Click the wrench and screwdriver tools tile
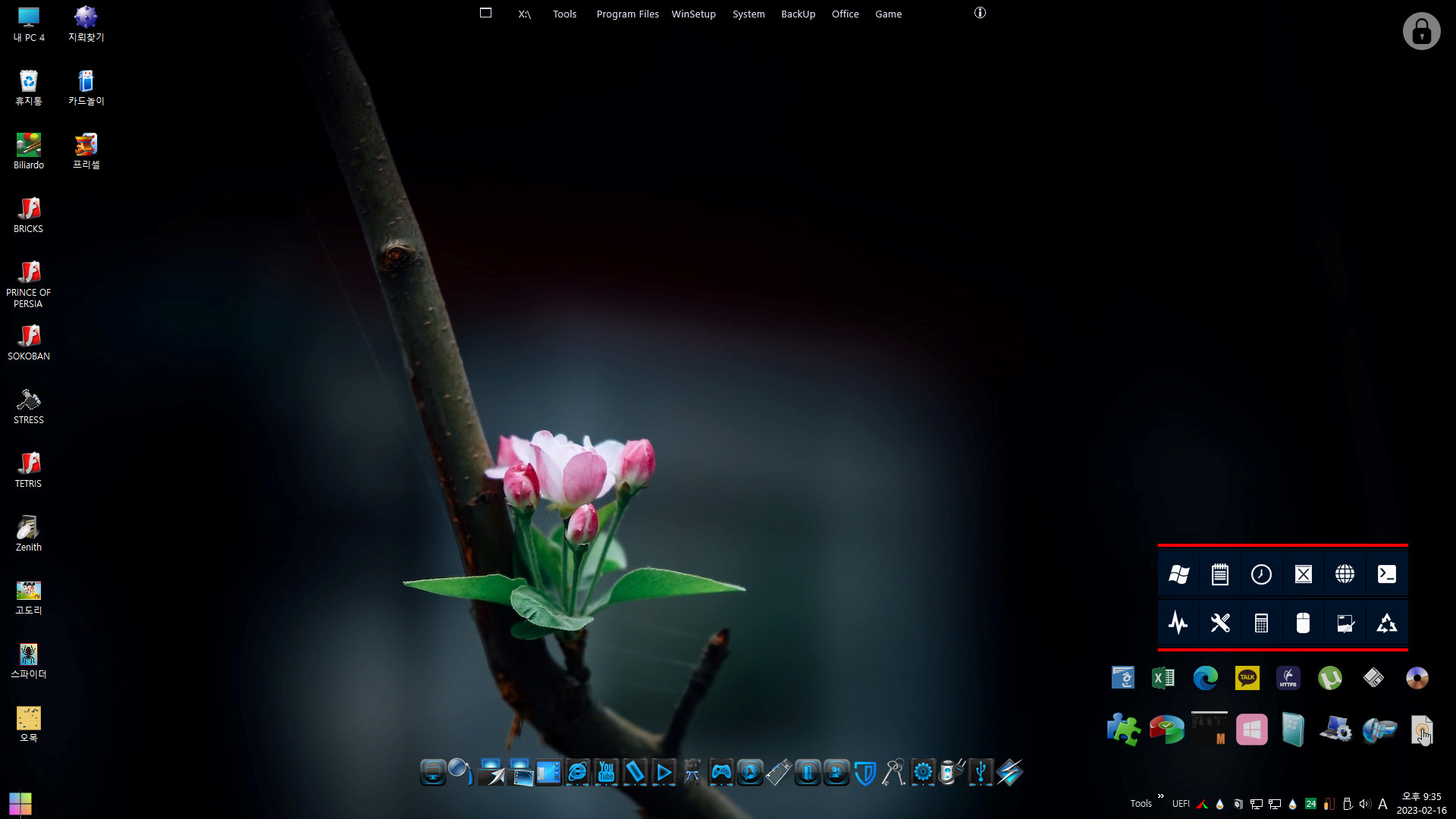Screen dimensions: 1456x819 (x=1220, y=623)
